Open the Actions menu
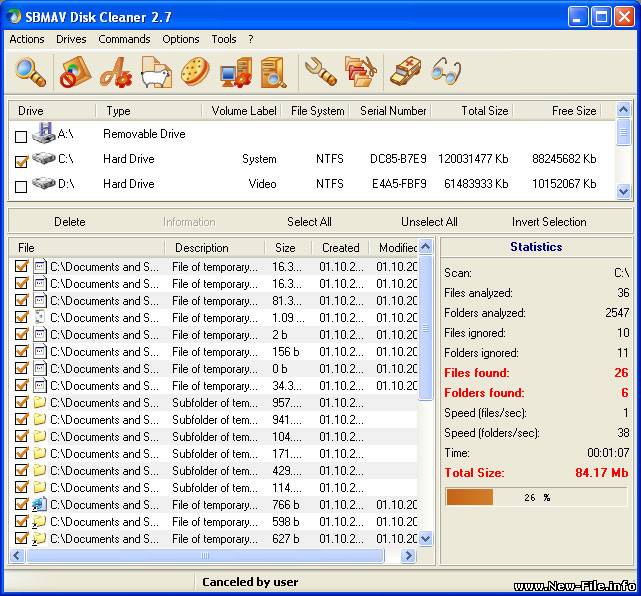Image resolution: width=641 pixels, height=596 pixels. coord(27,39)
